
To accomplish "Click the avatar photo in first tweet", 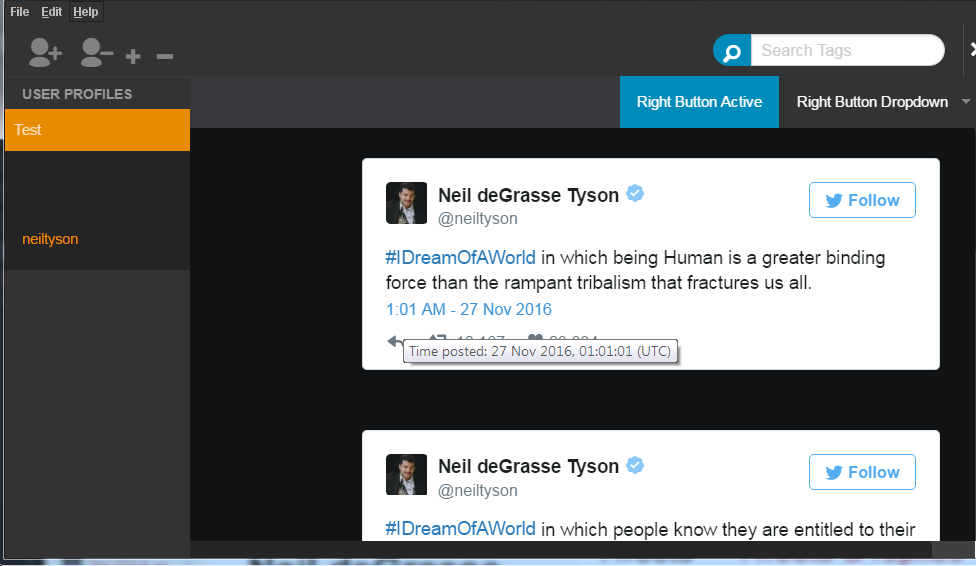I will click(406, 203).
